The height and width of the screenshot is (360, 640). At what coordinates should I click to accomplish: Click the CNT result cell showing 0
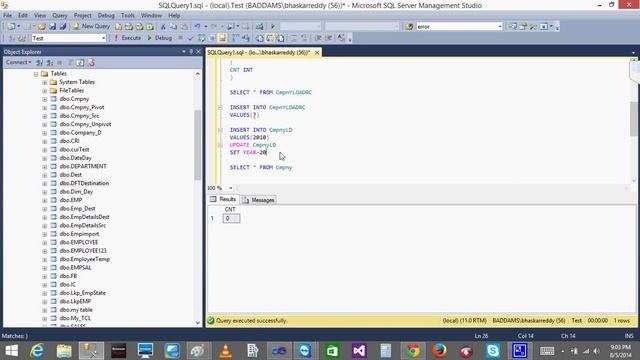tap(231, 218)
